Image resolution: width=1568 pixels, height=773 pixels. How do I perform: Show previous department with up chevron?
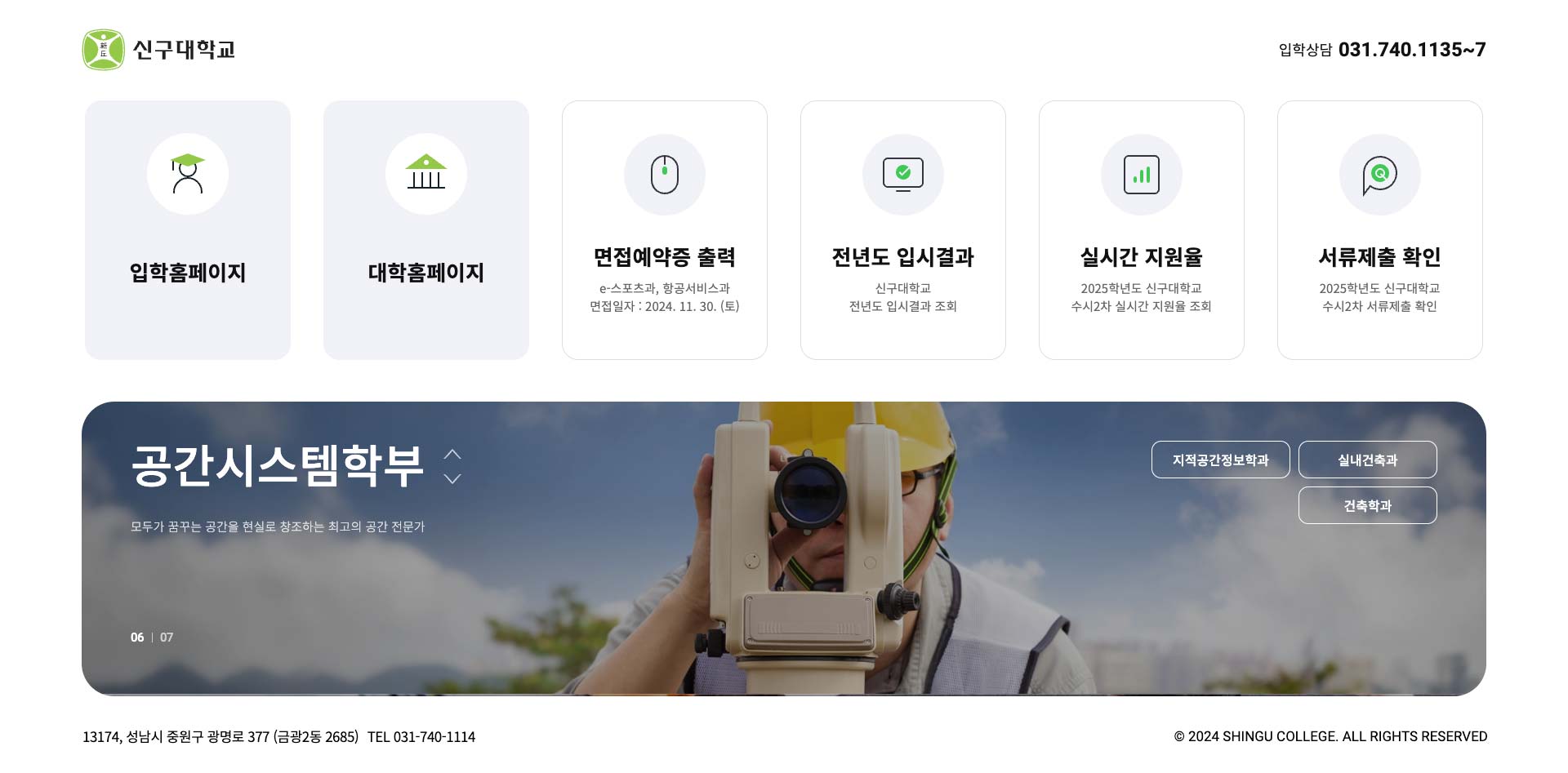(x=452, y=454)
